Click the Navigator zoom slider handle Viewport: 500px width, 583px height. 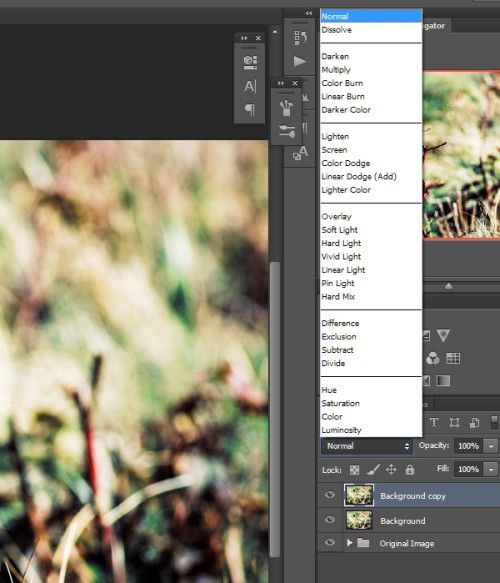tap(448, 286)
